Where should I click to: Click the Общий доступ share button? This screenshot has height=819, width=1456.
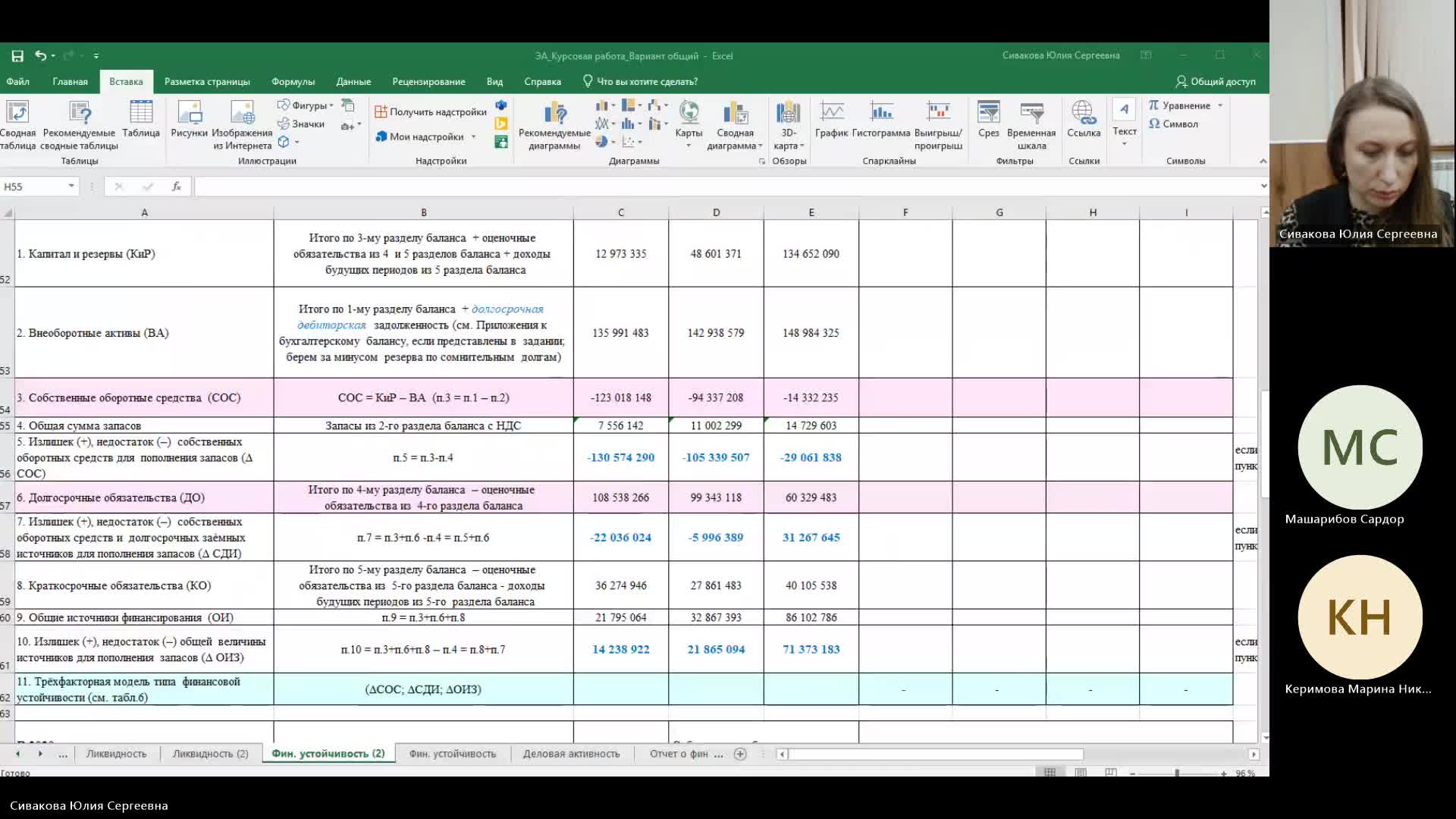click(x=1215, y=81)
